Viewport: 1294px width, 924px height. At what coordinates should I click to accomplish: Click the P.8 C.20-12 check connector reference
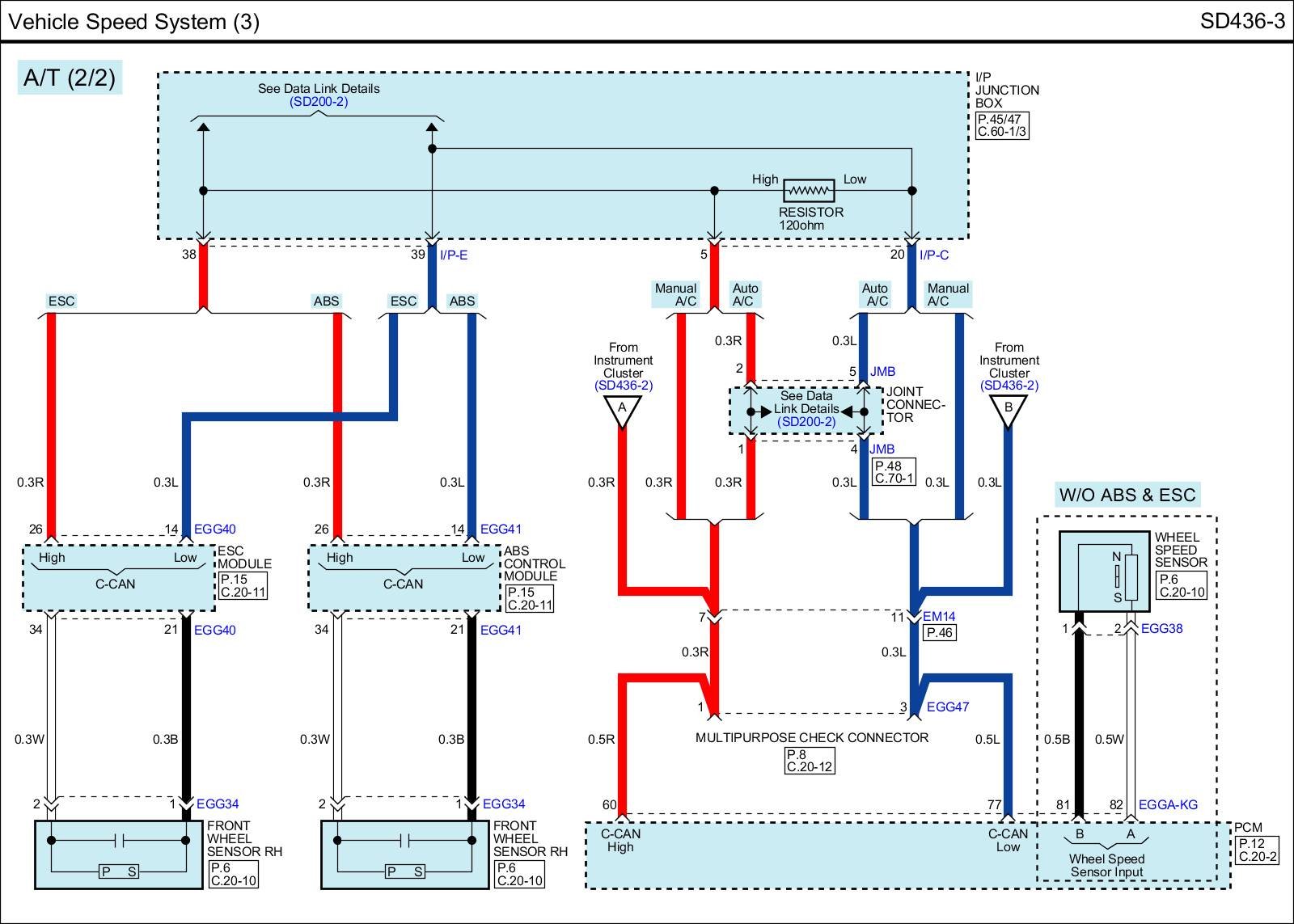809,761
